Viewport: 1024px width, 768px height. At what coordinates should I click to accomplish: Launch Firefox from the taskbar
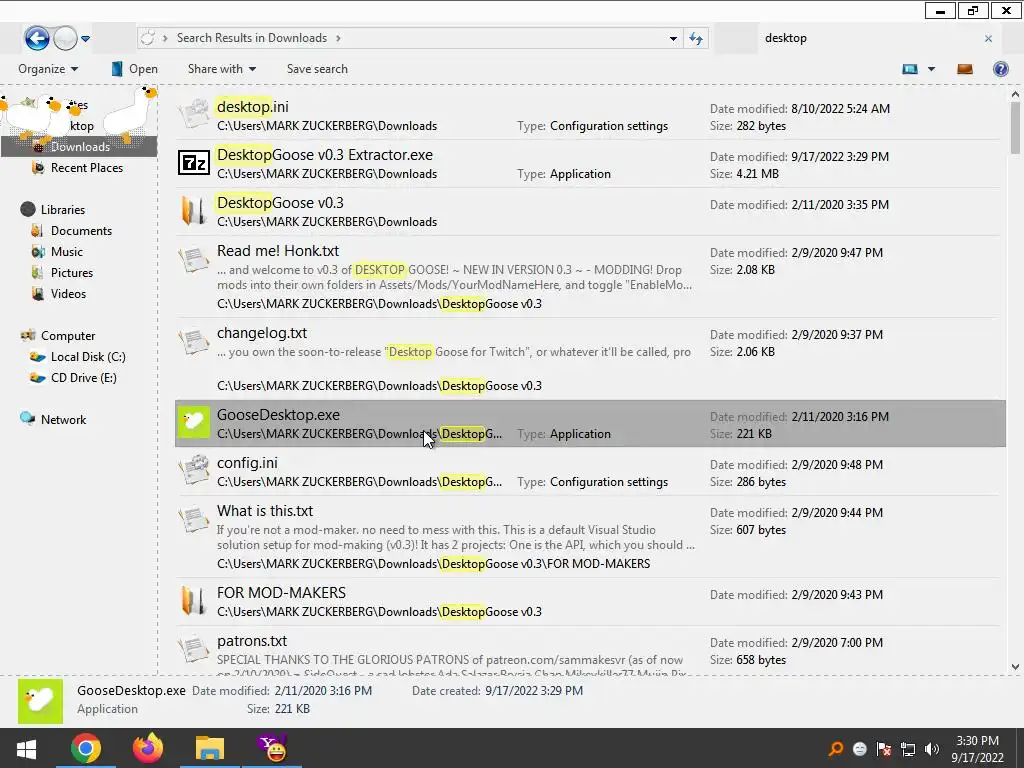(148, 748)
